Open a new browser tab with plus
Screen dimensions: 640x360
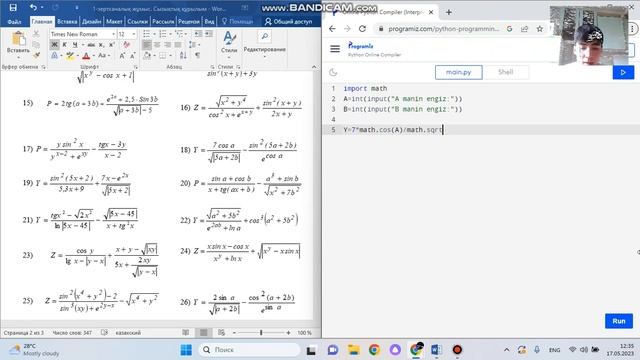pyautogui.click(x=449, y=12)
